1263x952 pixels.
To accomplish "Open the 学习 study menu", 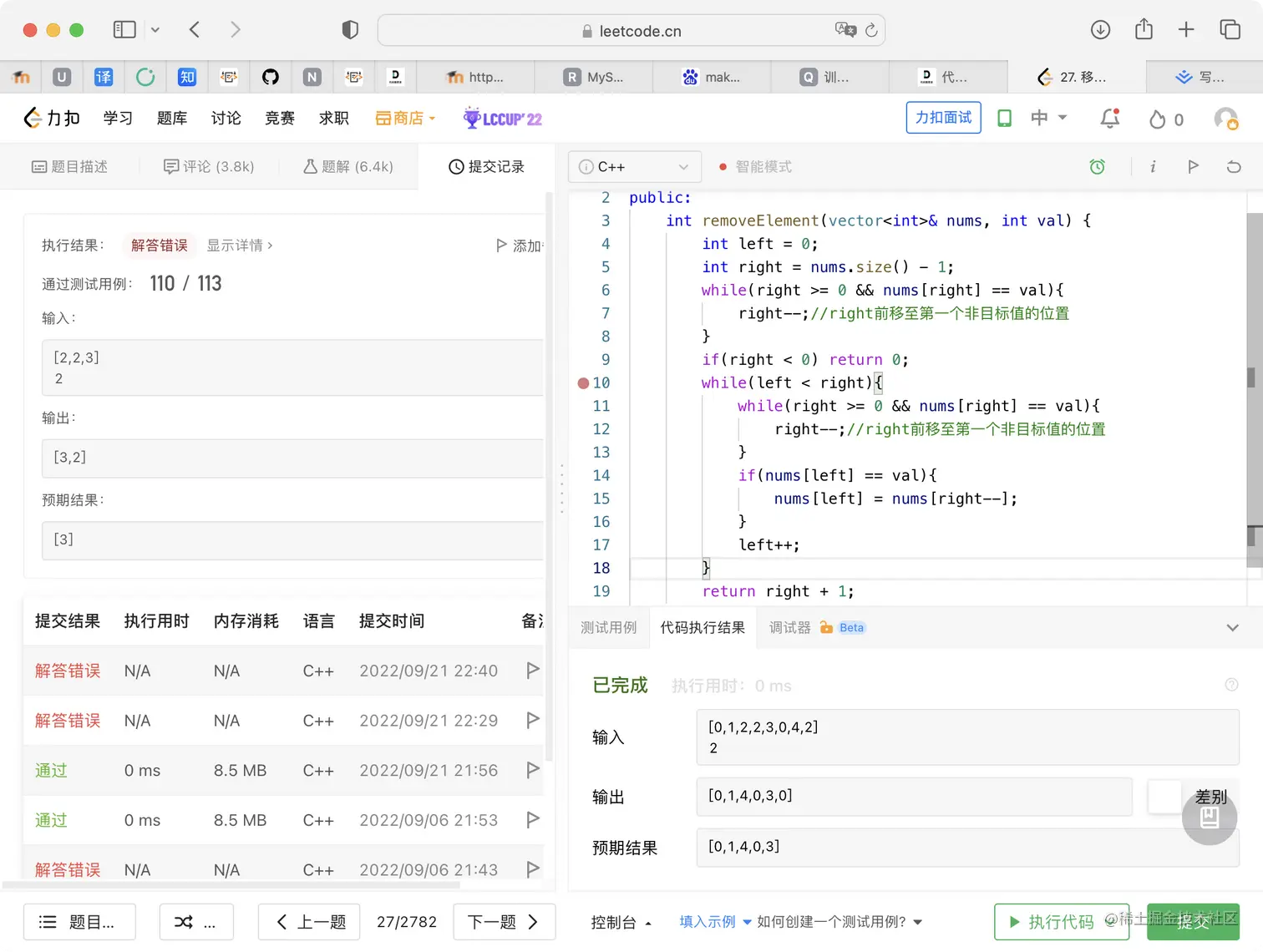I will point(118,119).
